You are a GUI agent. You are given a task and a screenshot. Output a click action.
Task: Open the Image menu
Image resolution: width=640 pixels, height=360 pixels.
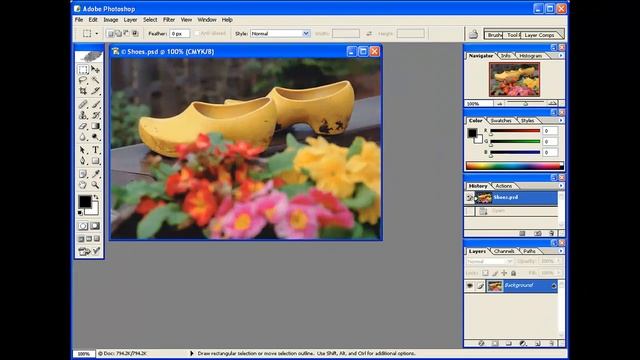(111, 20)
